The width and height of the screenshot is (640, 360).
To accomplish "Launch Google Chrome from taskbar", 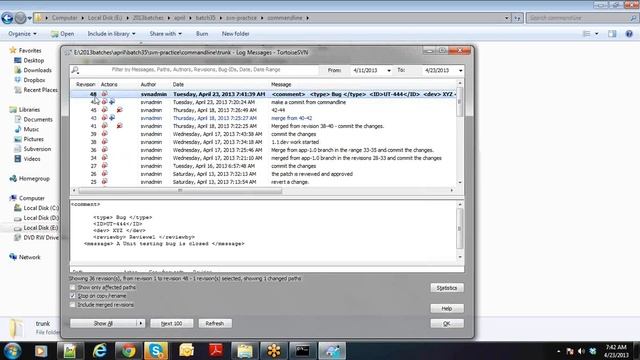I will click(x=128, y=351).
